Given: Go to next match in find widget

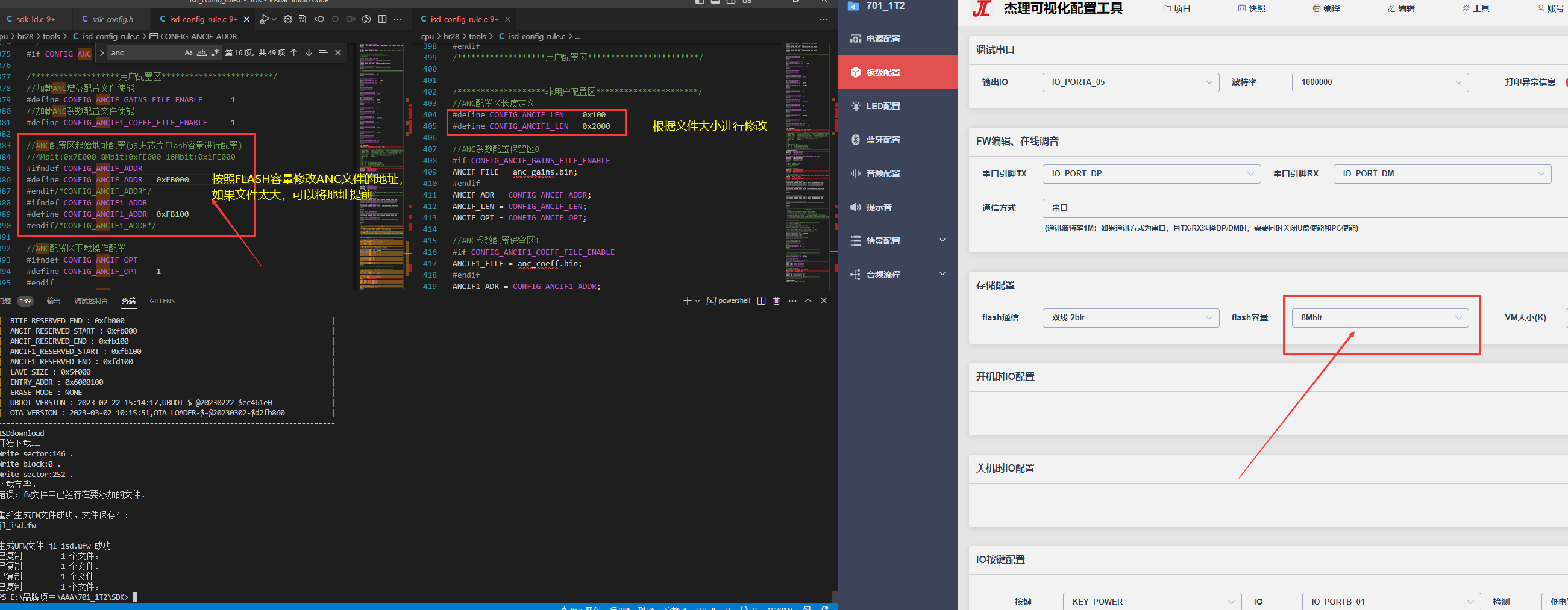Looking at the screenshot, I should point(309,53).
